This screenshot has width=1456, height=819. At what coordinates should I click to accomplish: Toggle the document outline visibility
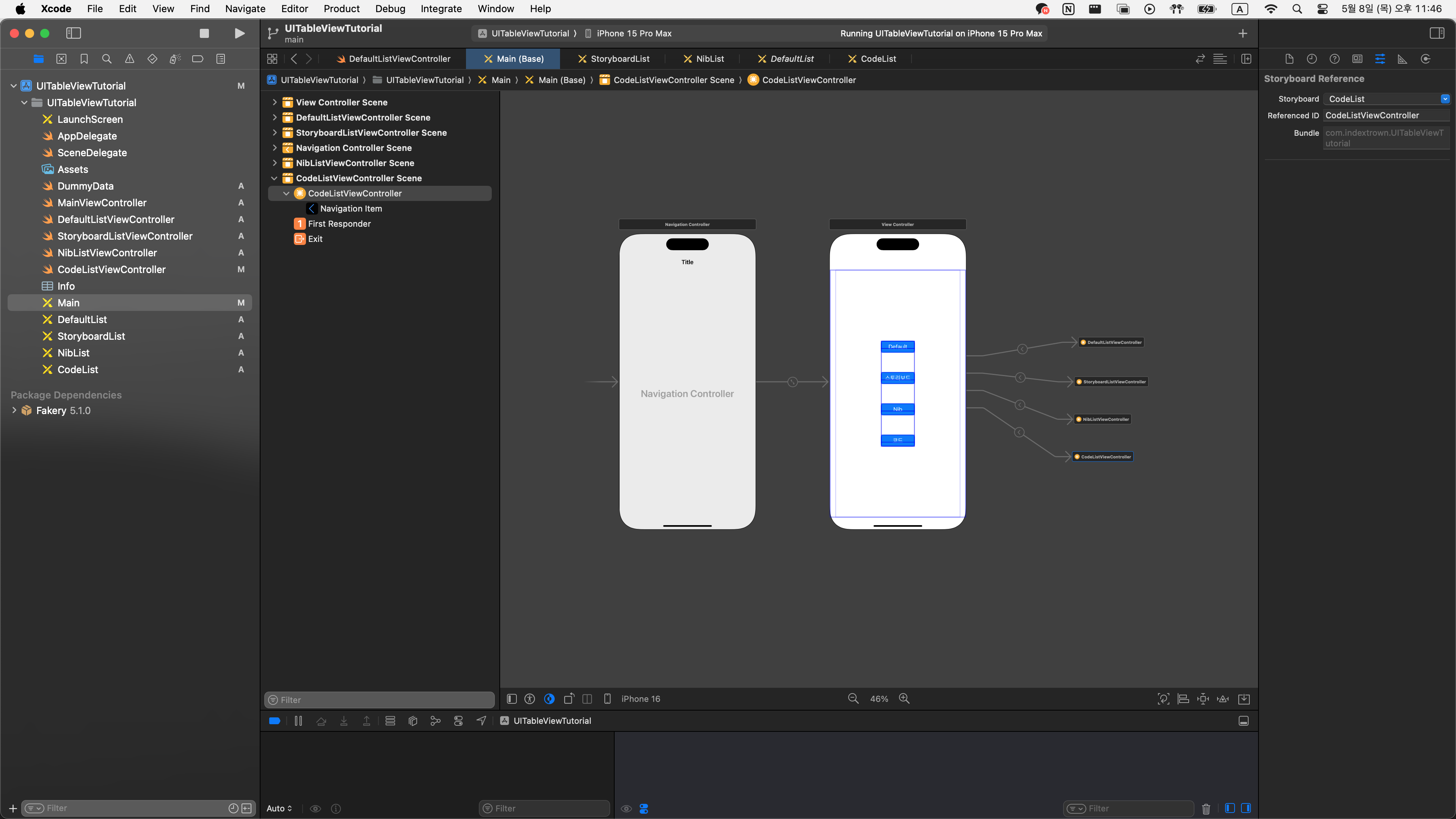click(511, 698)
